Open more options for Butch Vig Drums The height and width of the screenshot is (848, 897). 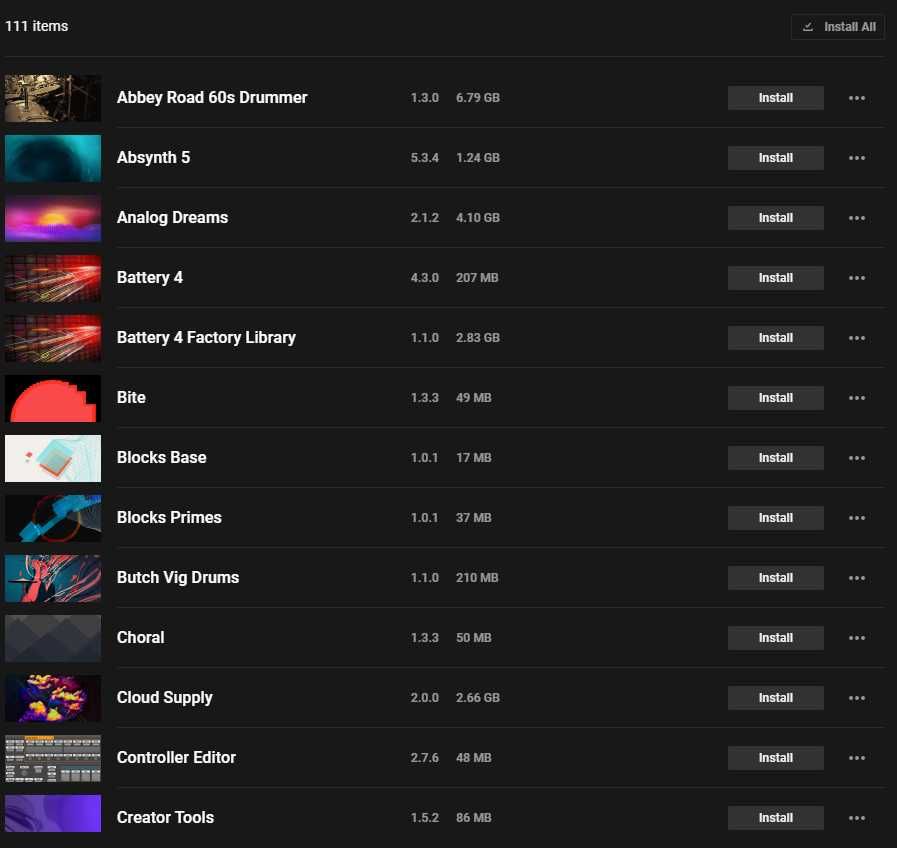(x=856, y=578)
